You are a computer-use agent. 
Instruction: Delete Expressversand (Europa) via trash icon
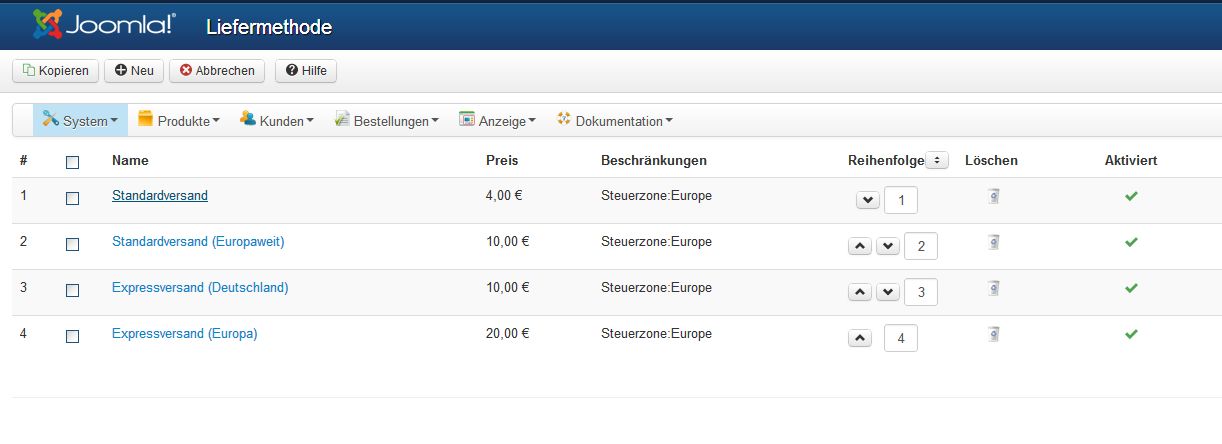(x=993, y=334)
